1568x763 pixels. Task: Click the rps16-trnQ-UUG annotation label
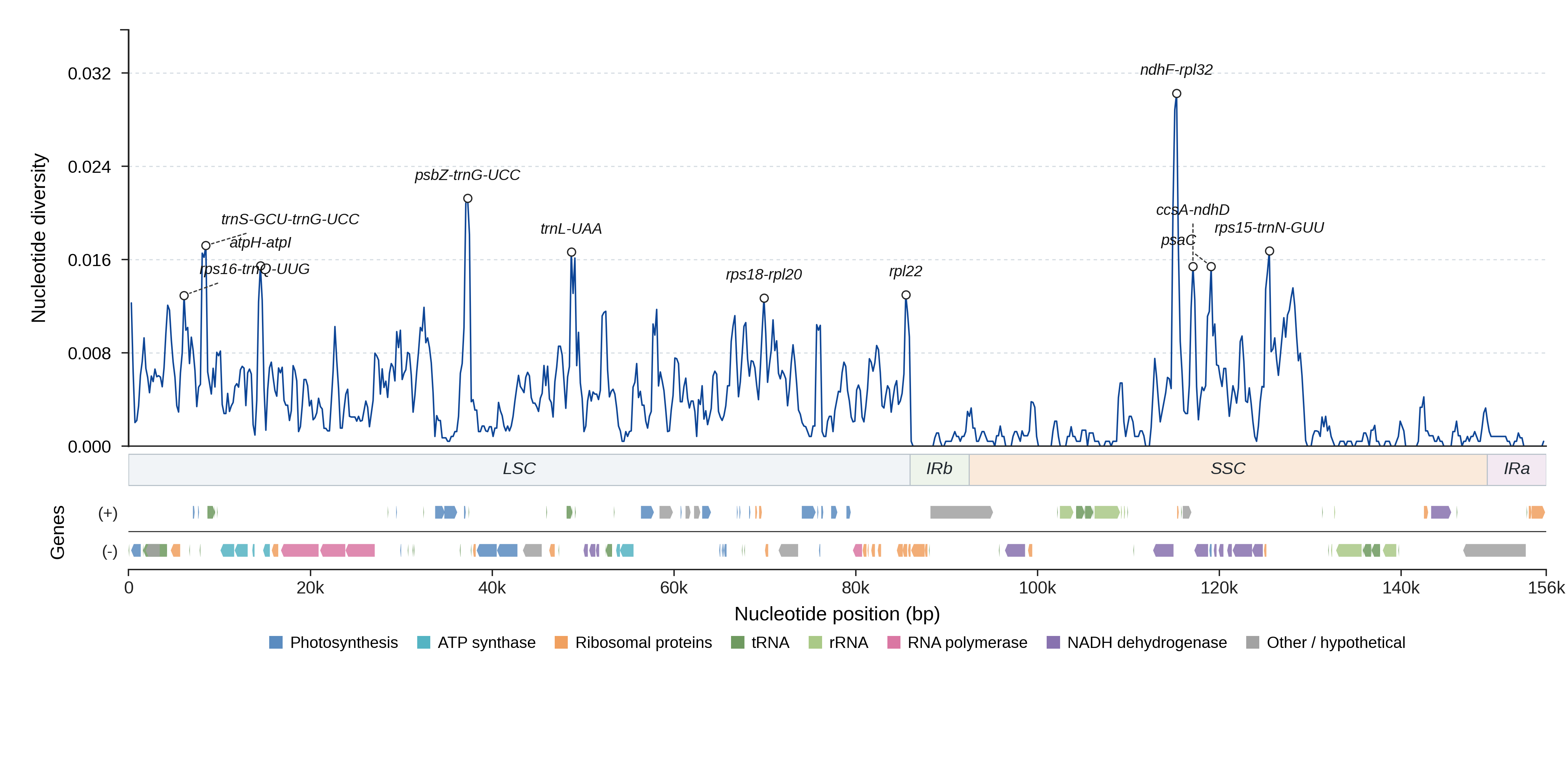[254, 269]
